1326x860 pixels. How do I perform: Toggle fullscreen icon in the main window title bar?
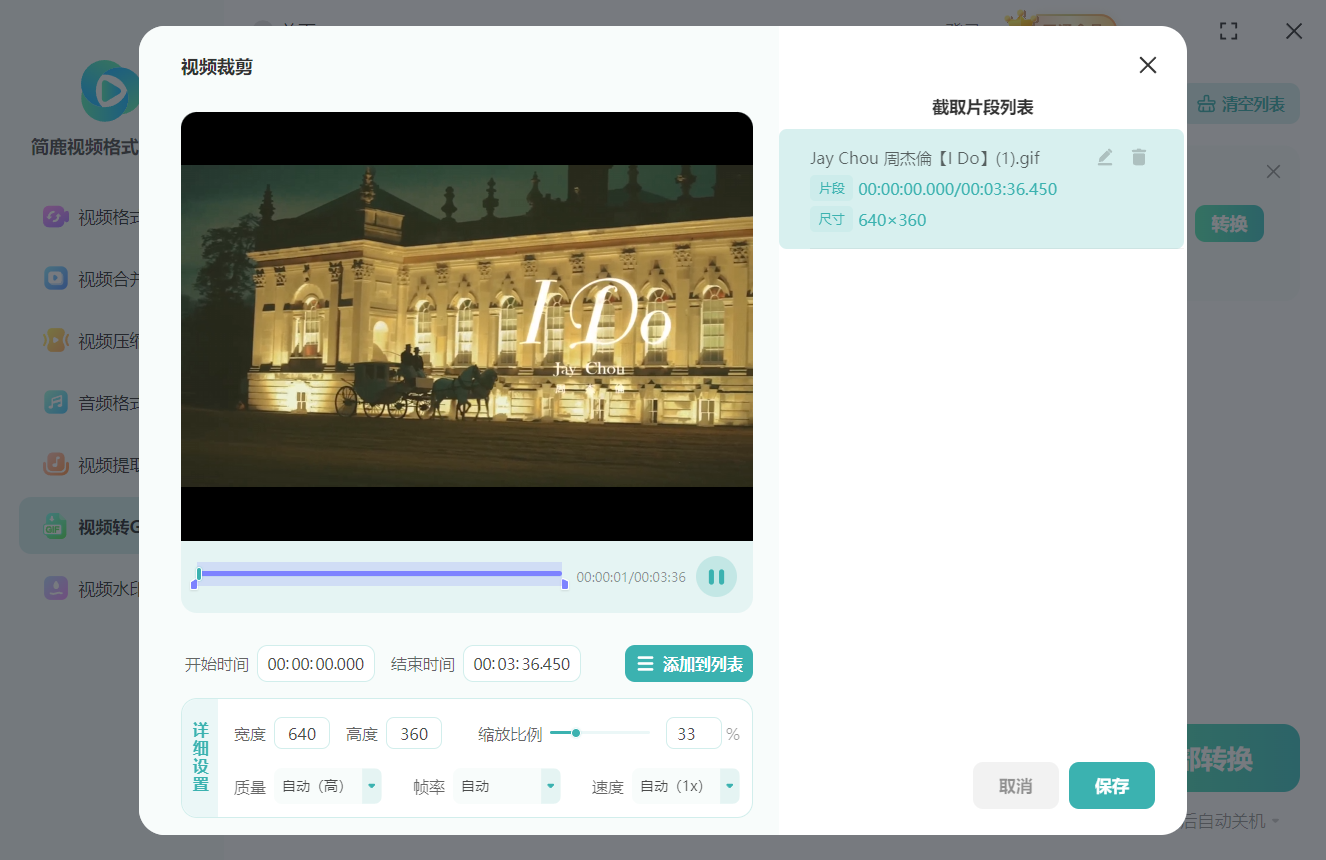point(1229,31)
